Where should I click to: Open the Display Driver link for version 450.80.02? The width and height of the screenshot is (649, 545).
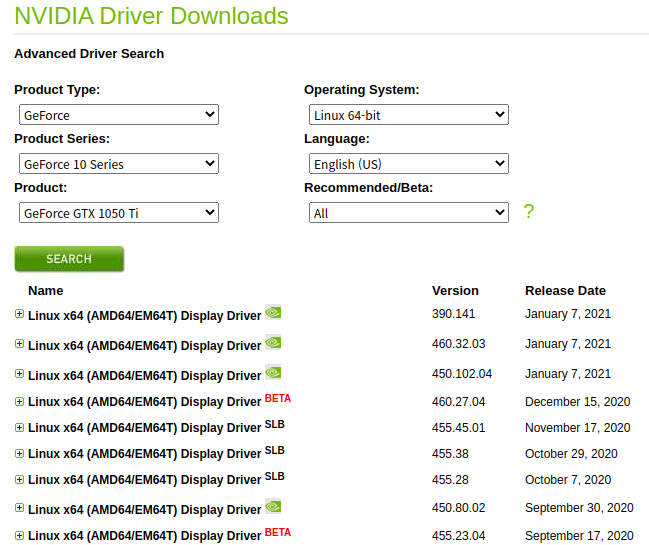click(144, 510)
